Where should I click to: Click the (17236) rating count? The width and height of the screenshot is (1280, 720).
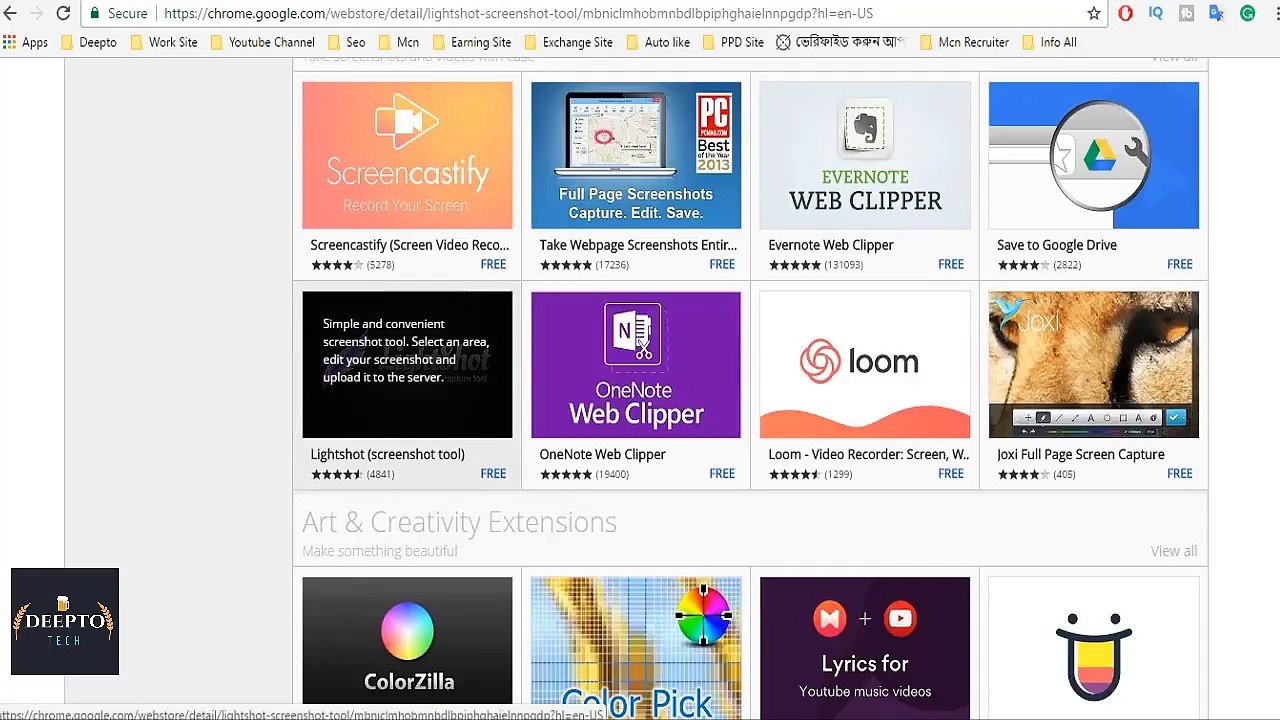click(612, 265)
